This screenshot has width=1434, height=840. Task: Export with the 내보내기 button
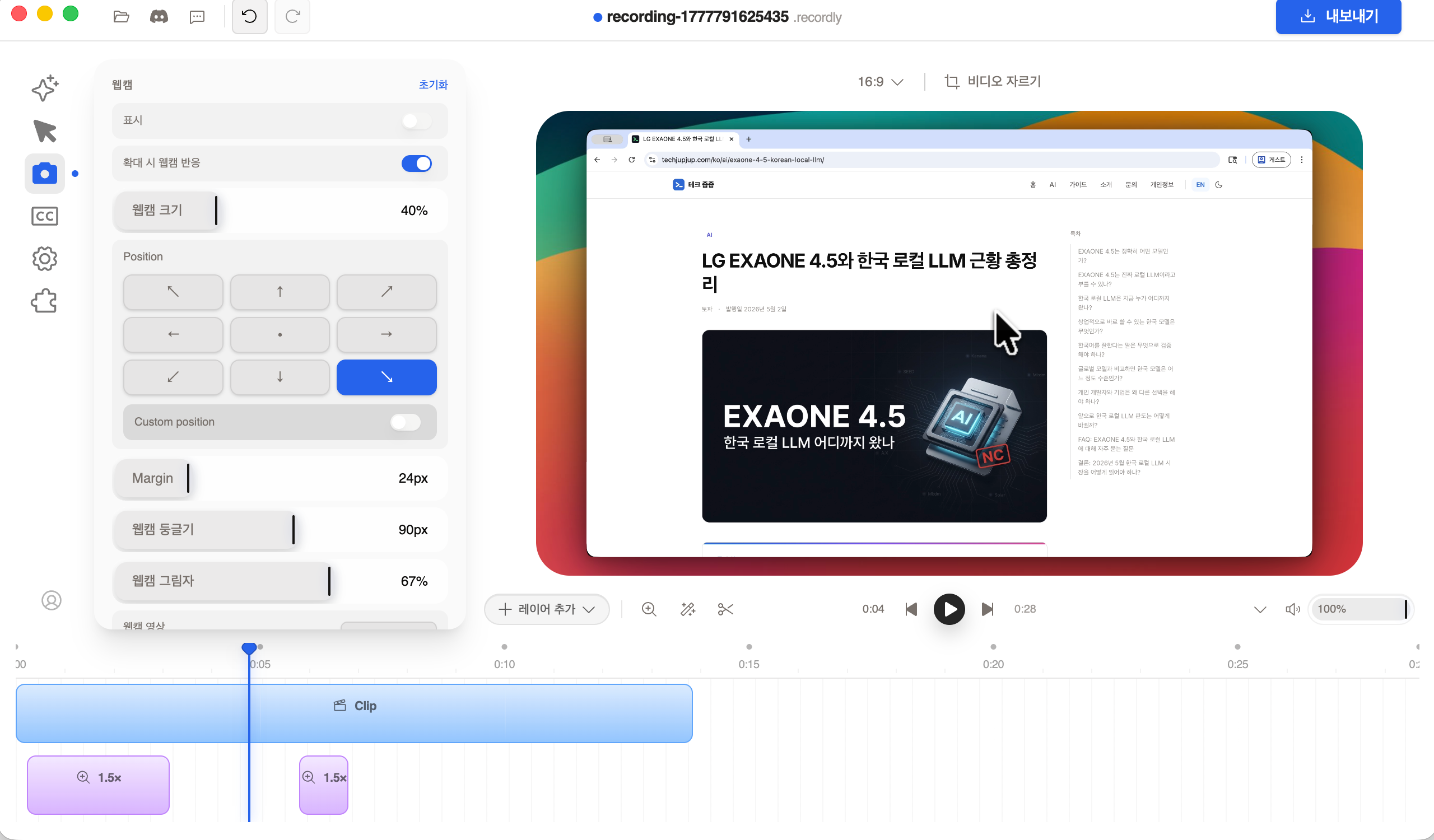[x=1338, y=16]
